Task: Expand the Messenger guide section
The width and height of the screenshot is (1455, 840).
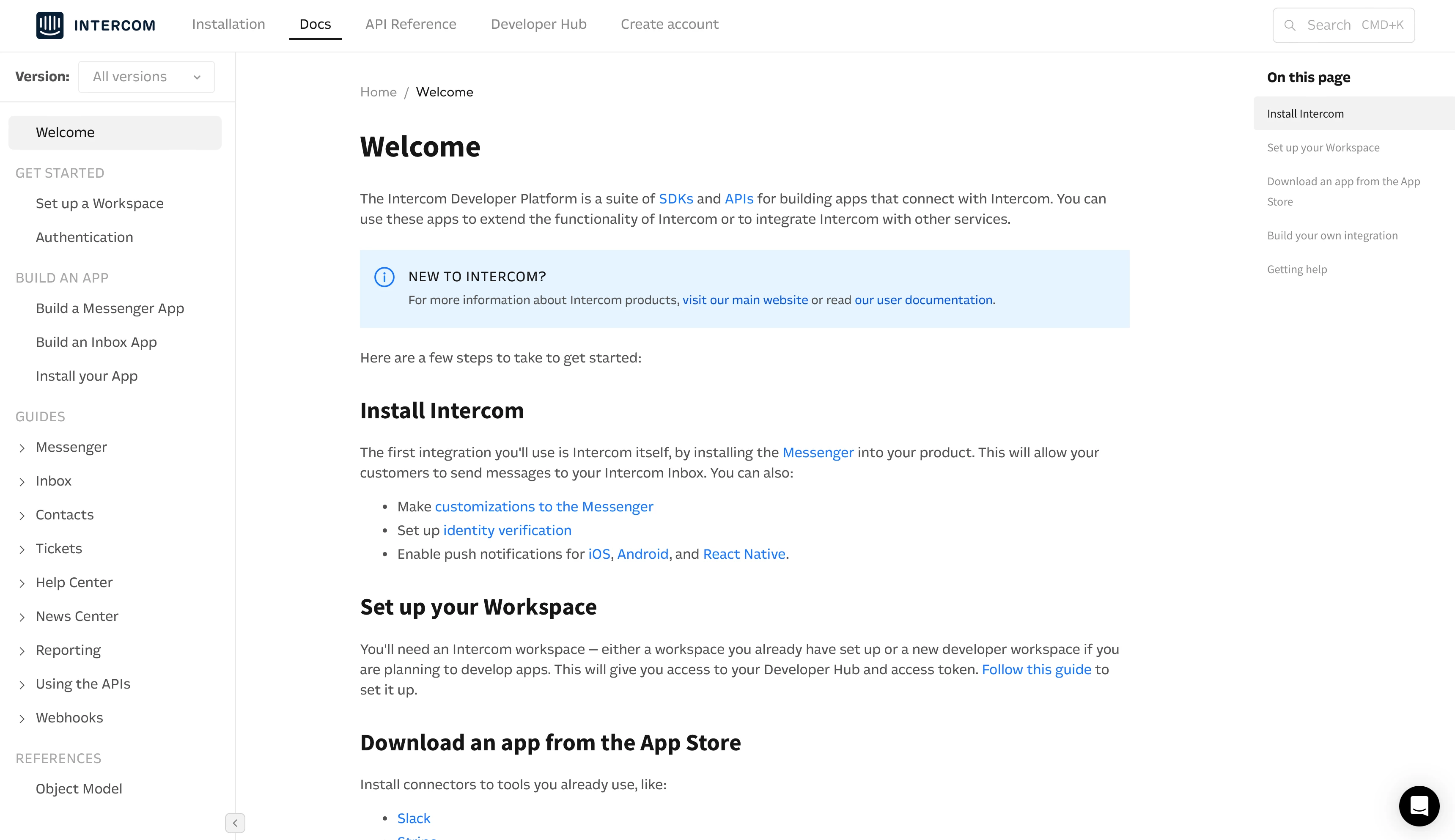Action: coord(22,447)
